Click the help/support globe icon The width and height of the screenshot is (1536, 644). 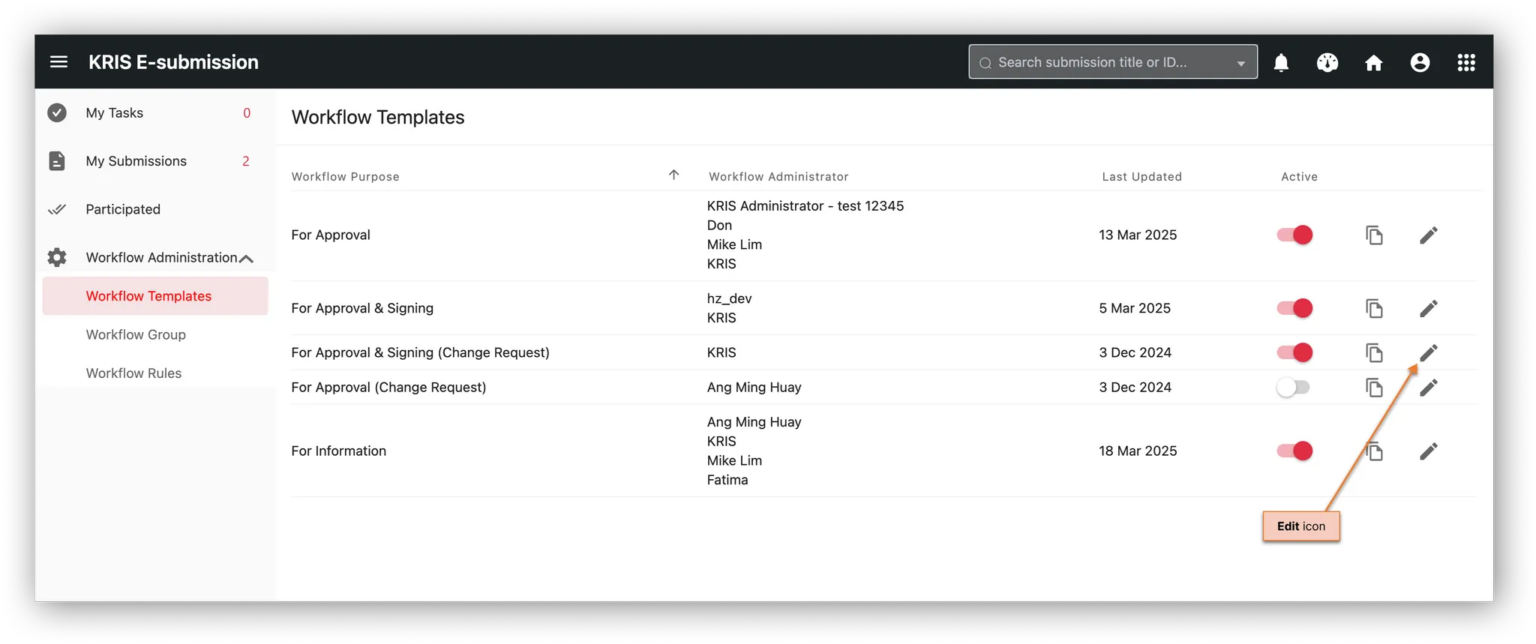pos(1327,61)
